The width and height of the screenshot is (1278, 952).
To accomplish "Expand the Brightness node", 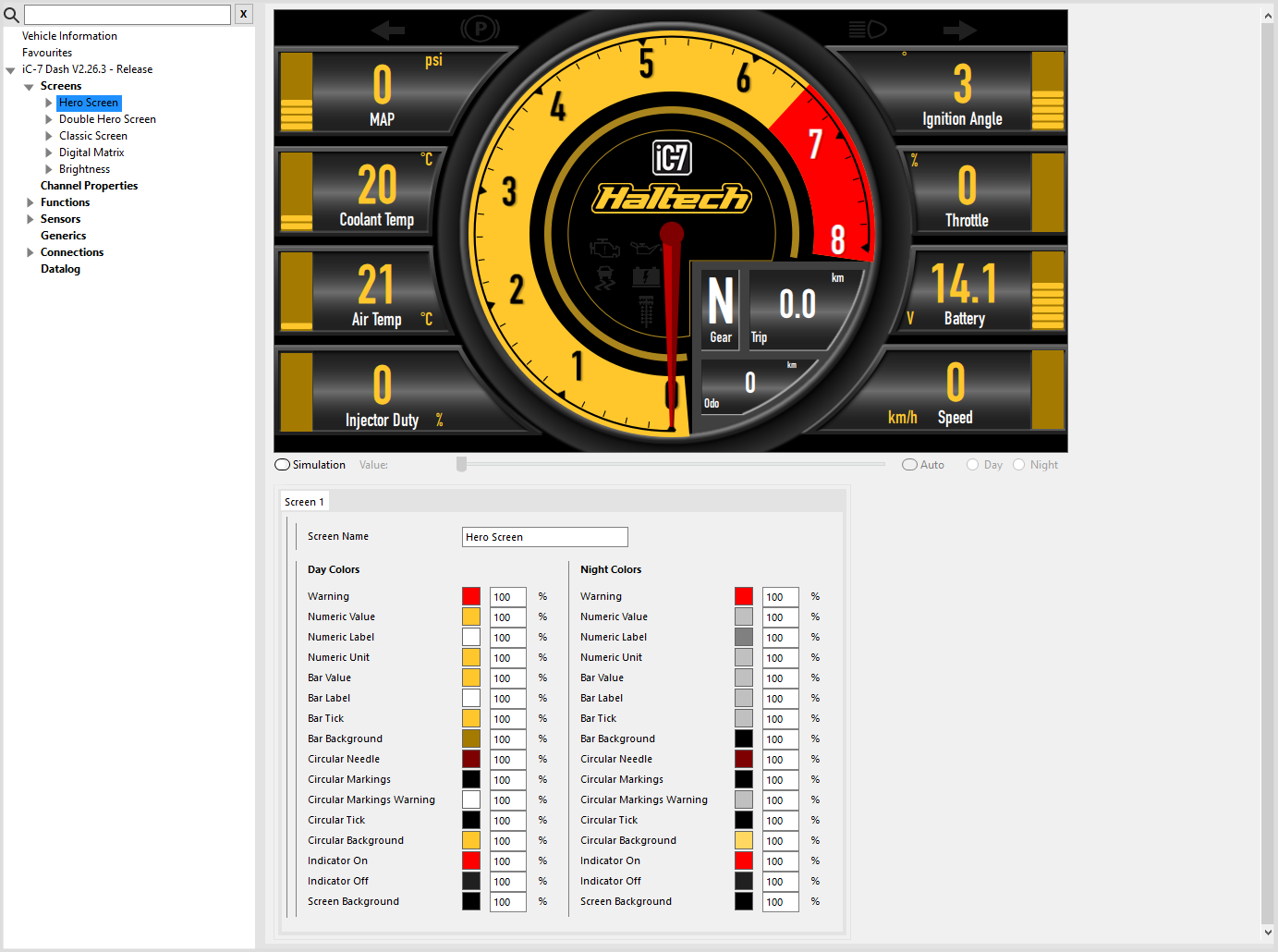I will pyautogui.click(x=48, y=169).
